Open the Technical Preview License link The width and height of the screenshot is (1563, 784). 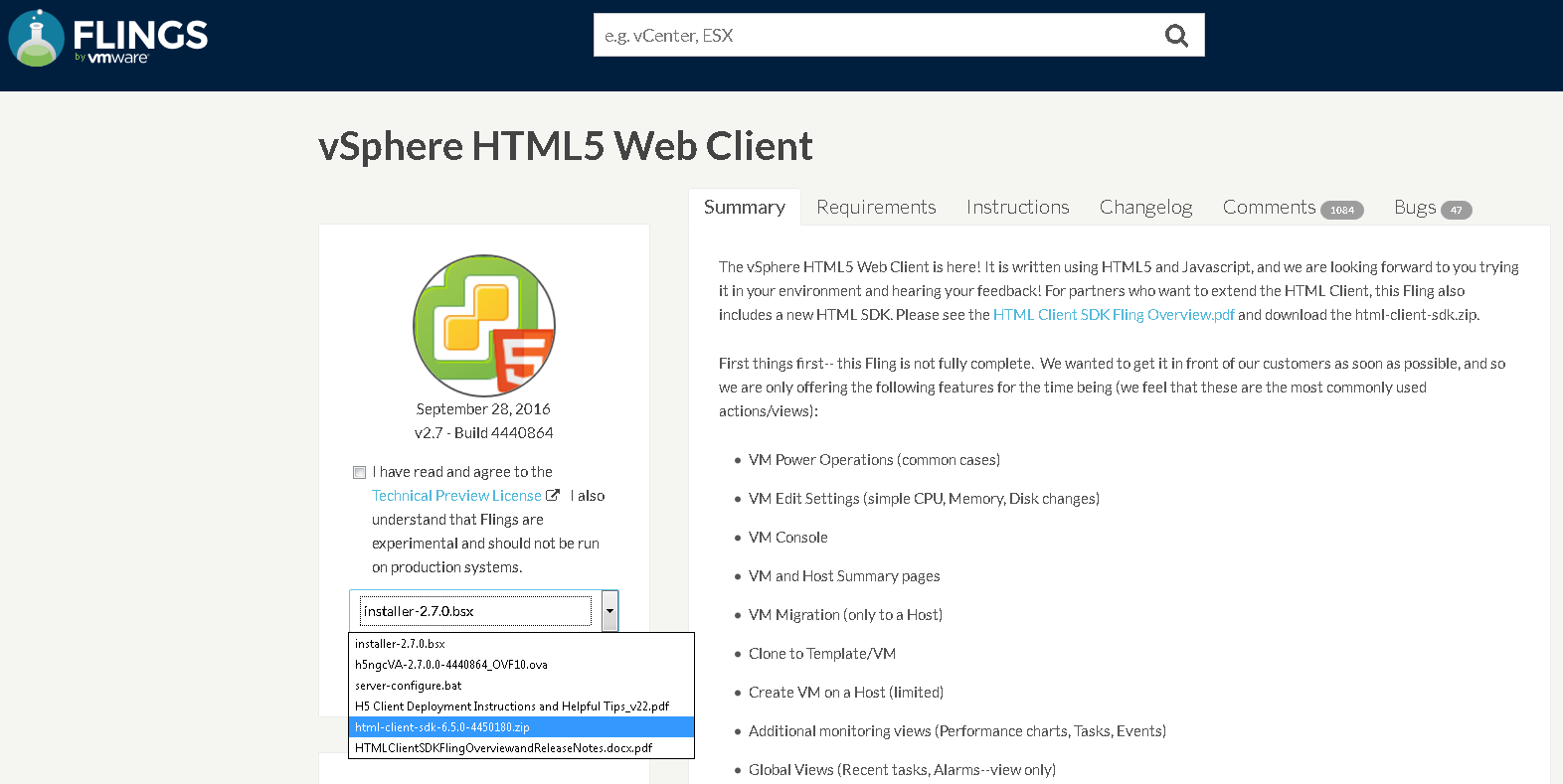(456, 496)
